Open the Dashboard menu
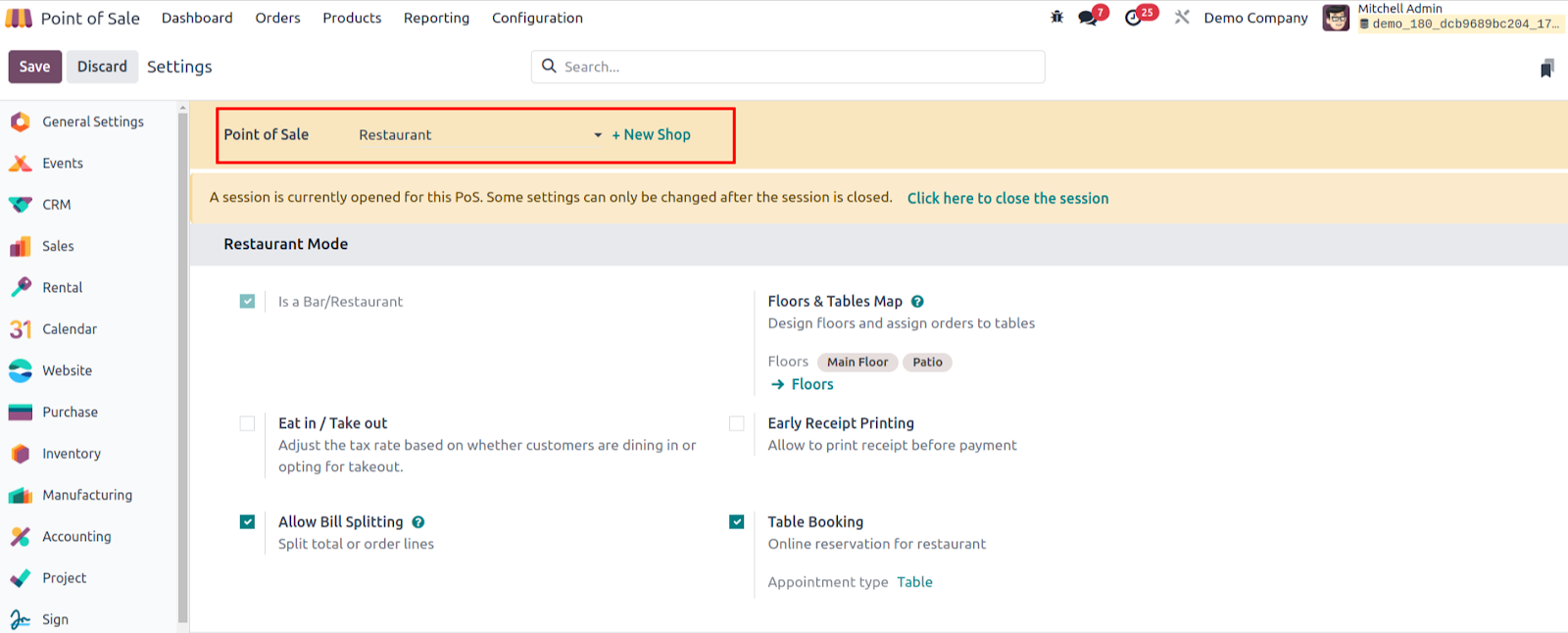 pyautogui.click(x=197, y=18)
